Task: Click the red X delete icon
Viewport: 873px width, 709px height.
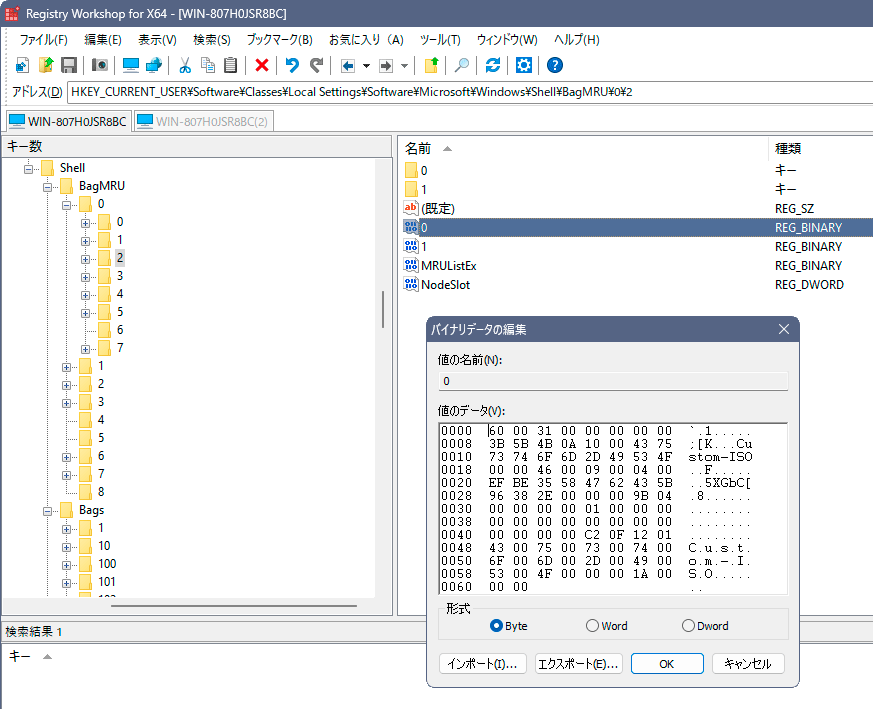Action: point(262,66)
